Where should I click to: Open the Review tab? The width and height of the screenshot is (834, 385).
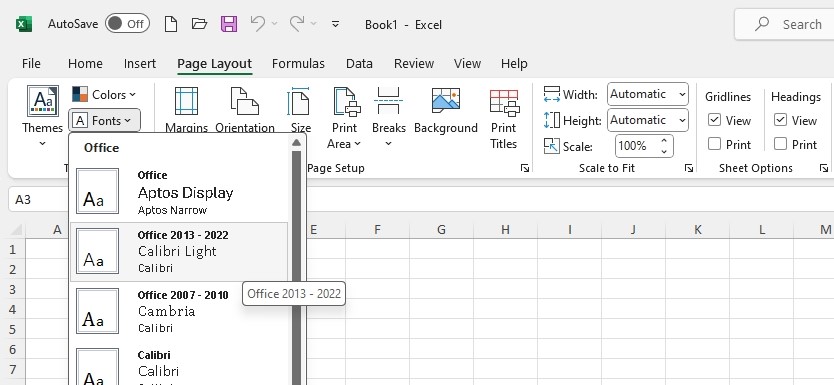(414, 63)
